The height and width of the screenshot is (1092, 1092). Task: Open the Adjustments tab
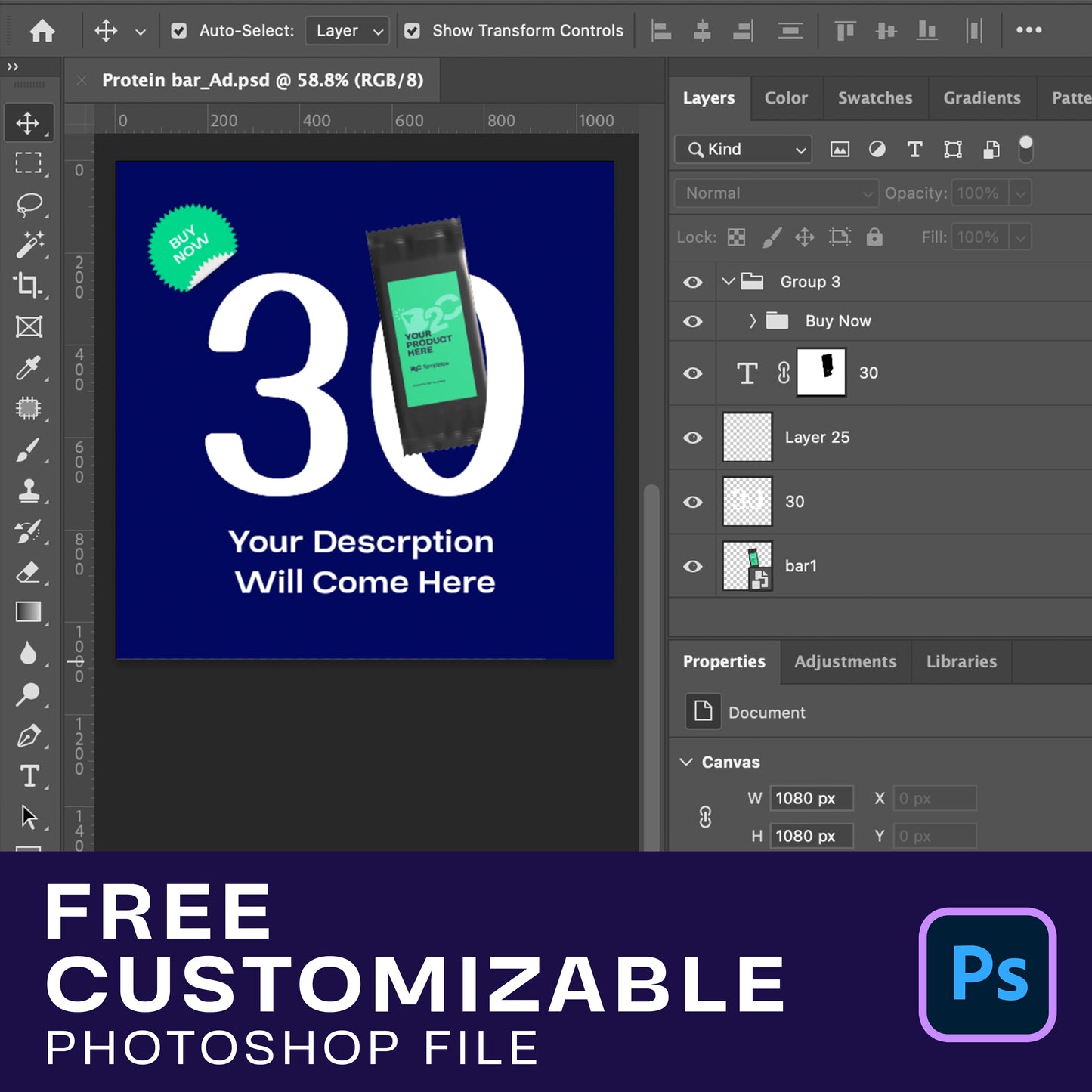(845, 662)
